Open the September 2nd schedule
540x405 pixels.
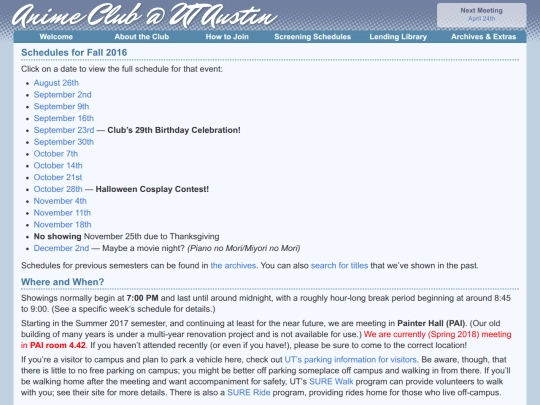tap(62, 95)
